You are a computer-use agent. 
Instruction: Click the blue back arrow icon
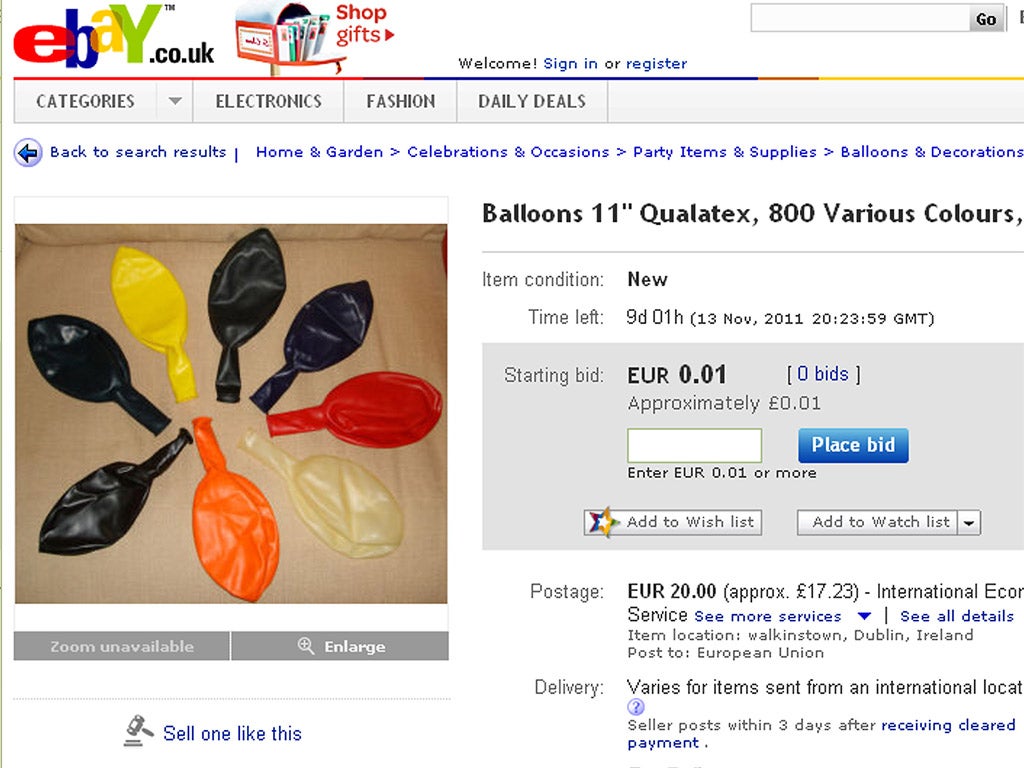pyautogui.click(x=28, y=153)
